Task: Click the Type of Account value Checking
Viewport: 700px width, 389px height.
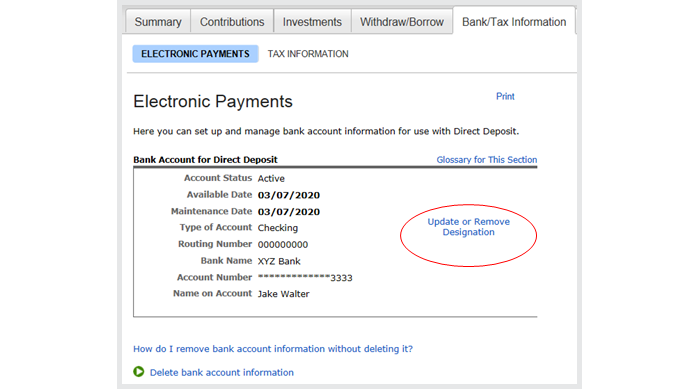Action: (278, 228)
